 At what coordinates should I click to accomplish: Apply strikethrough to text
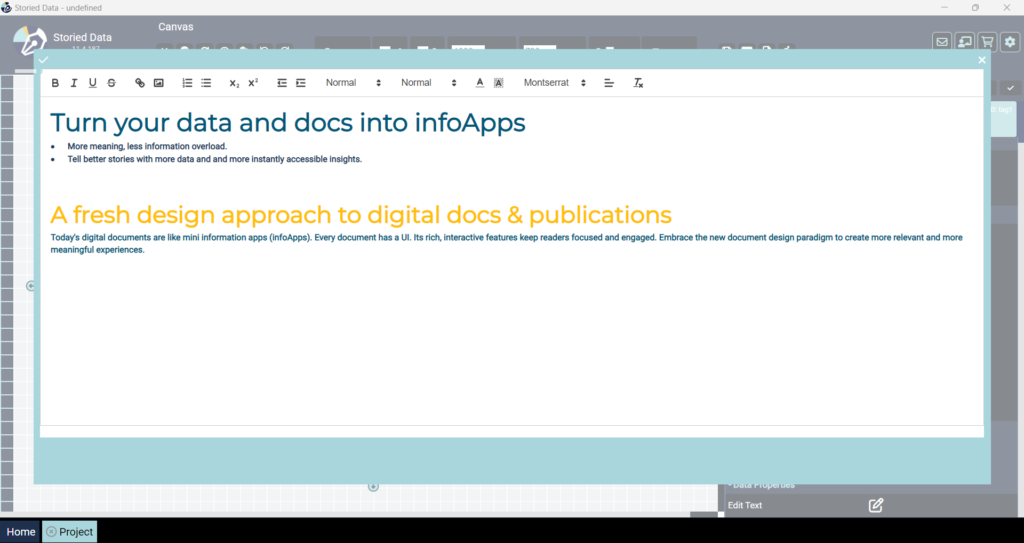tap(111, 83)
